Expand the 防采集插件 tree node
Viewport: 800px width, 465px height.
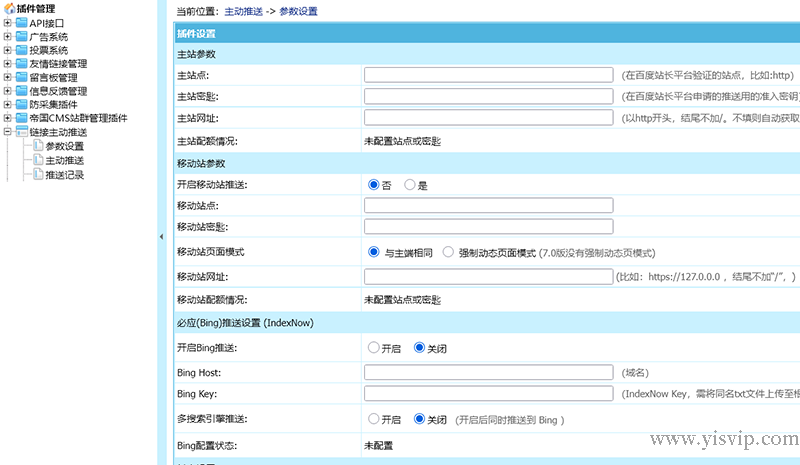pyautogui.click(x=7, y=104)
